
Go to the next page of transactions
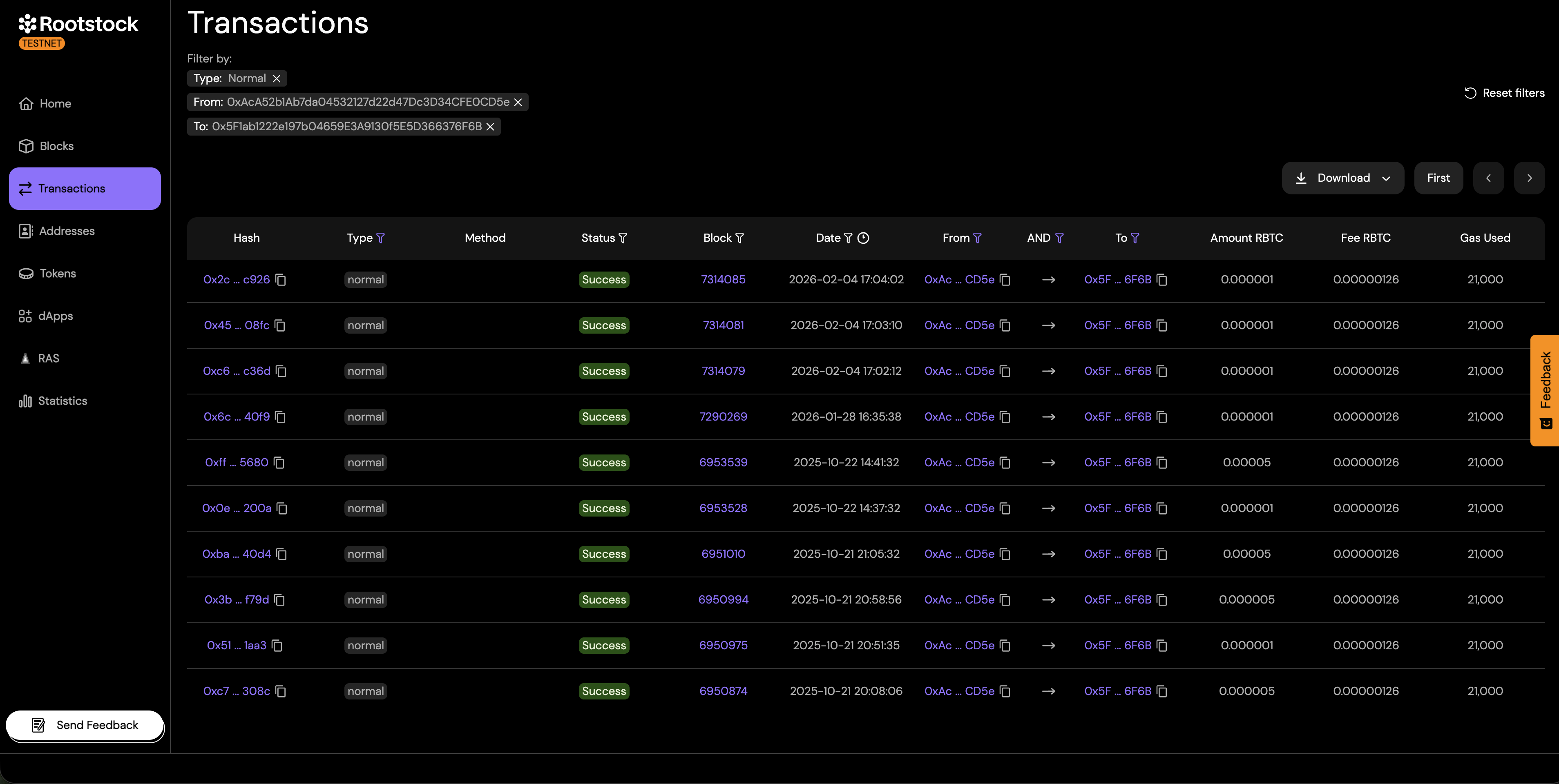click(1529, 177)
